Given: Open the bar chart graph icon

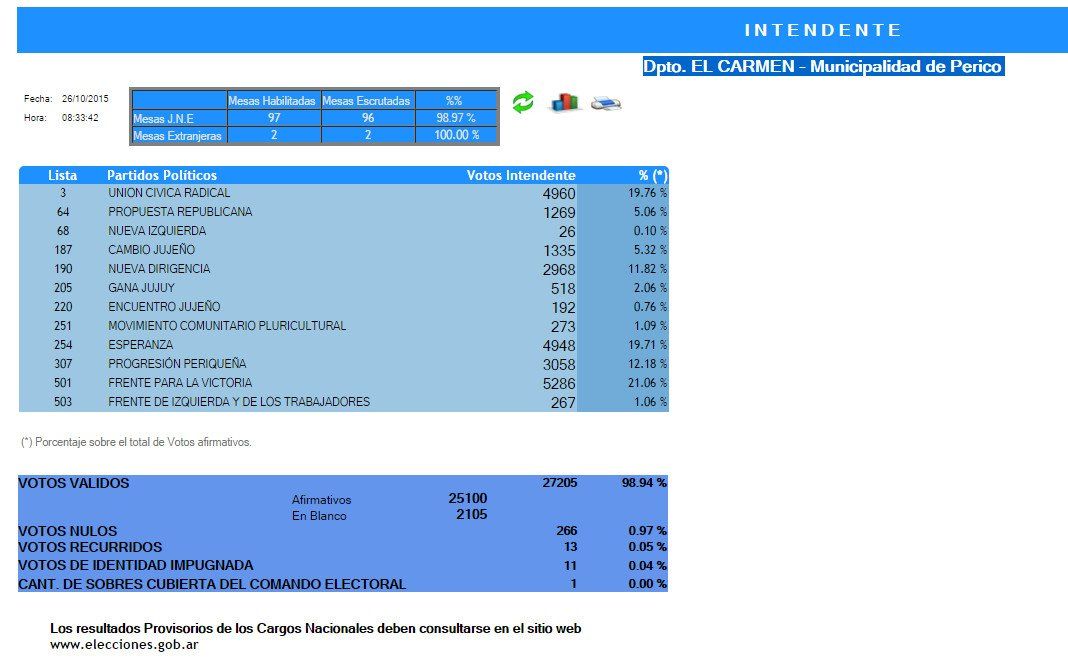Looking at the screenshot, I should click(565, 102).
